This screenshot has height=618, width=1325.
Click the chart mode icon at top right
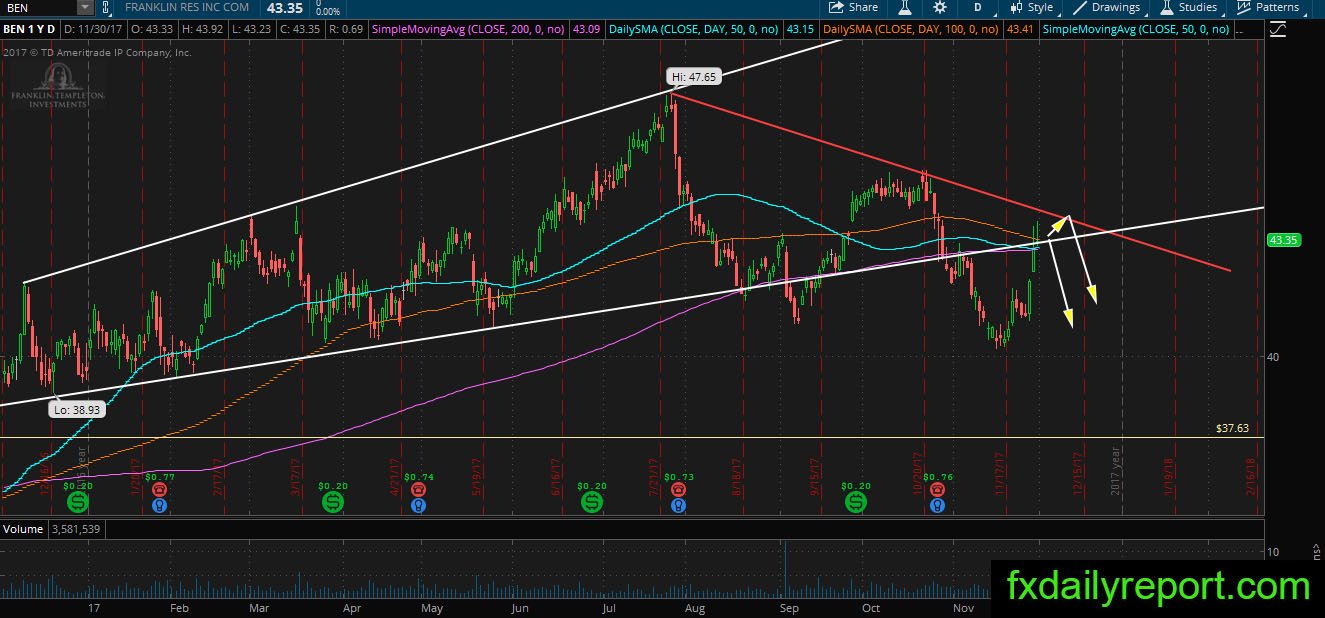click(x=1277, y=30)
